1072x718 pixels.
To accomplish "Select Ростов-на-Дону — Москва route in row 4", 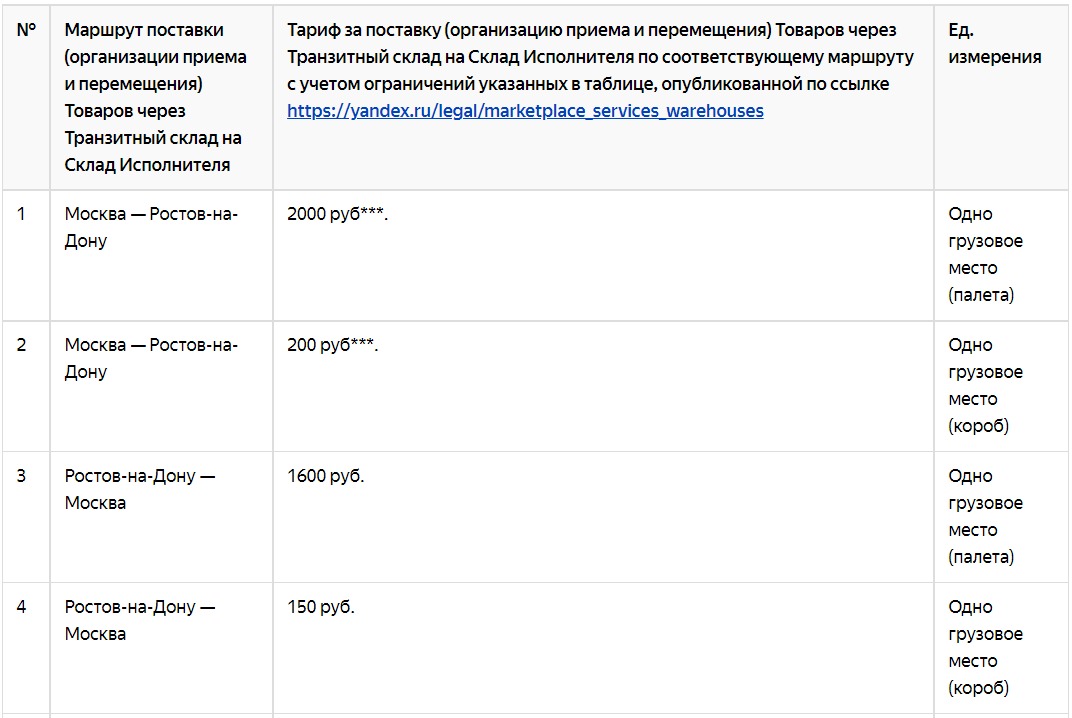I will (139, 620).
